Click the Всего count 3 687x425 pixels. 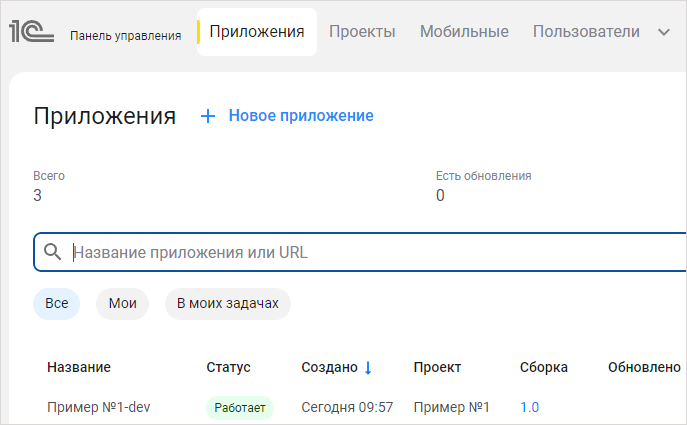(38, 195)
